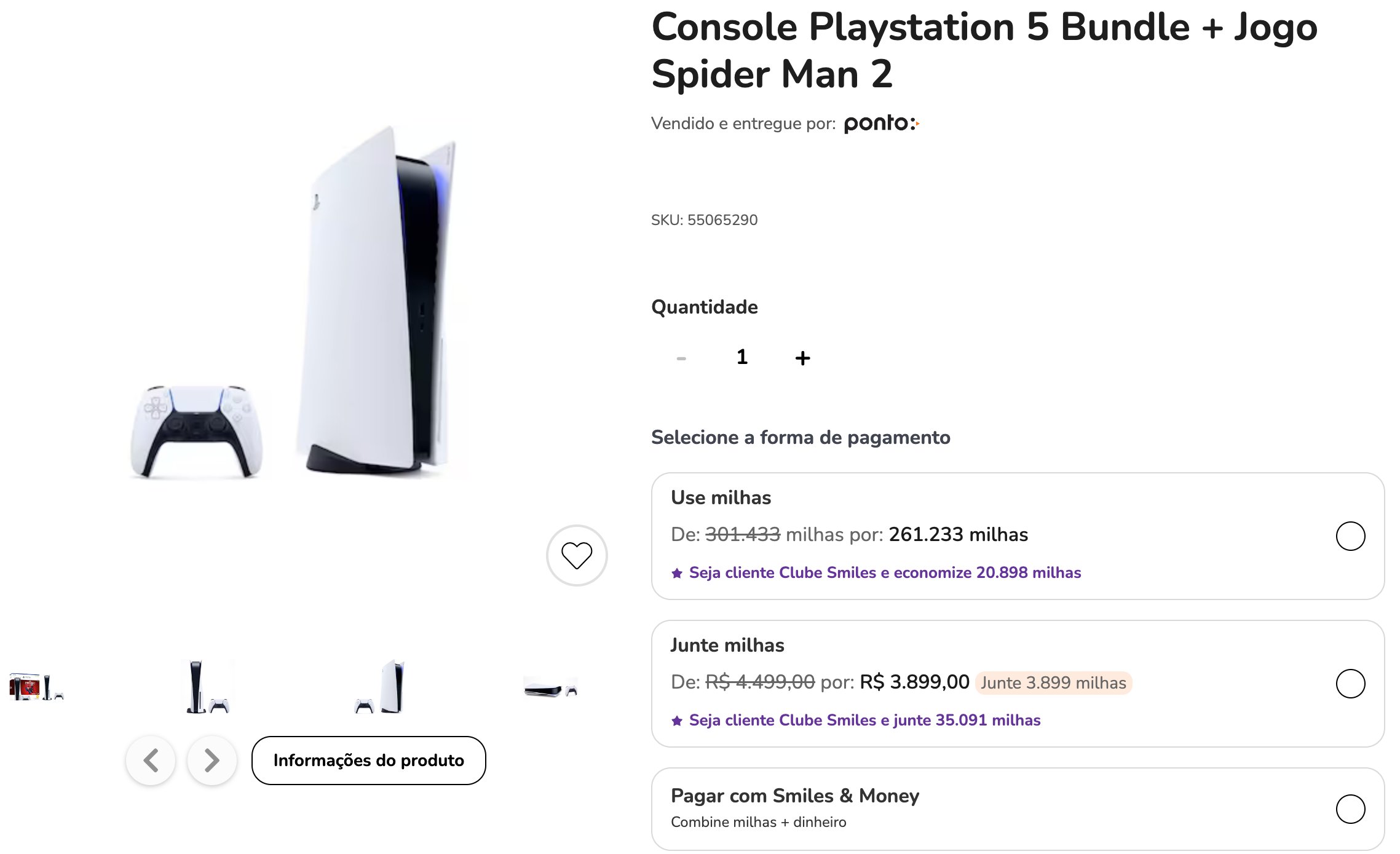The width and height of the screenshot is (1400, 854).
Task: Open the Spider Man bundle box thumbnail
Action: pyautogui.click(x=36, y=687)
